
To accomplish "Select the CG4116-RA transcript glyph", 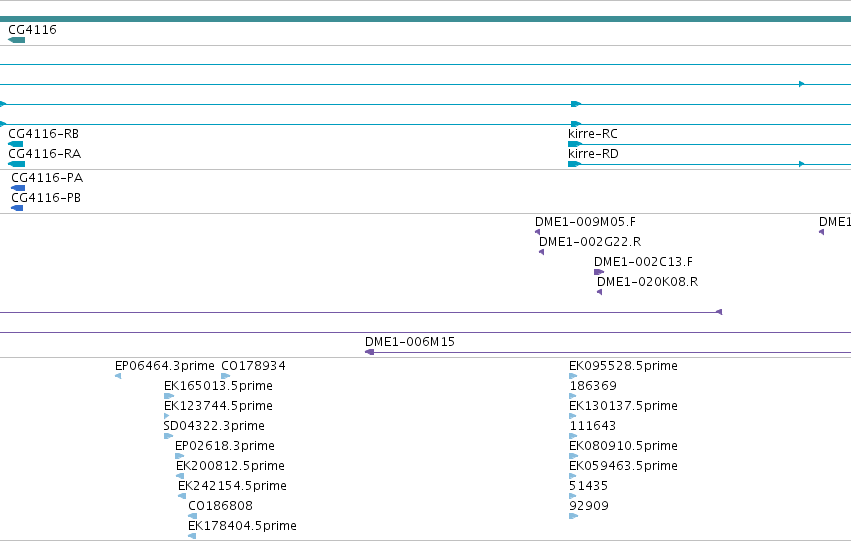I will coord(16,164).
